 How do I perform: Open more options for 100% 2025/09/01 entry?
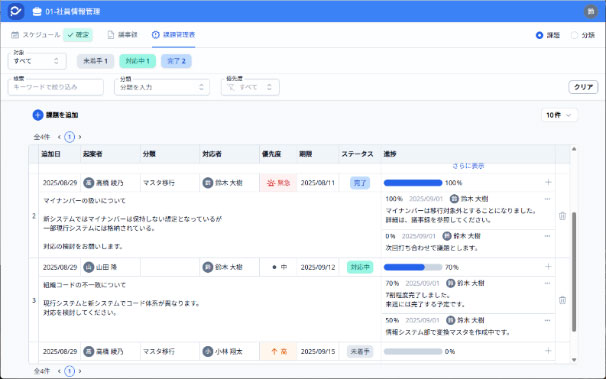click(x=547, y=199)
